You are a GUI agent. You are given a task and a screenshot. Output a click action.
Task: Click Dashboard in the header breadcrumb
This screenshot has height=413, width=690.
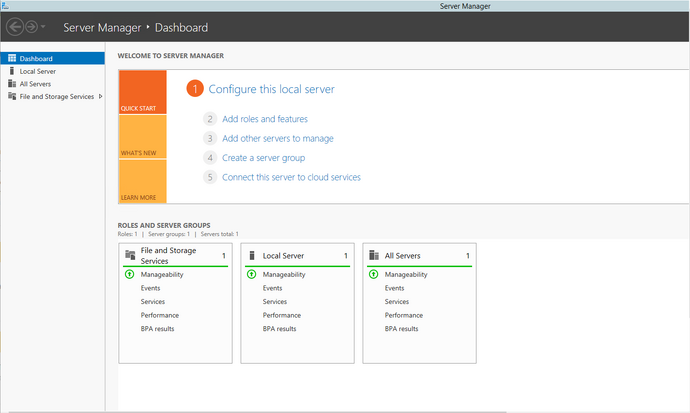pos(181,27)
